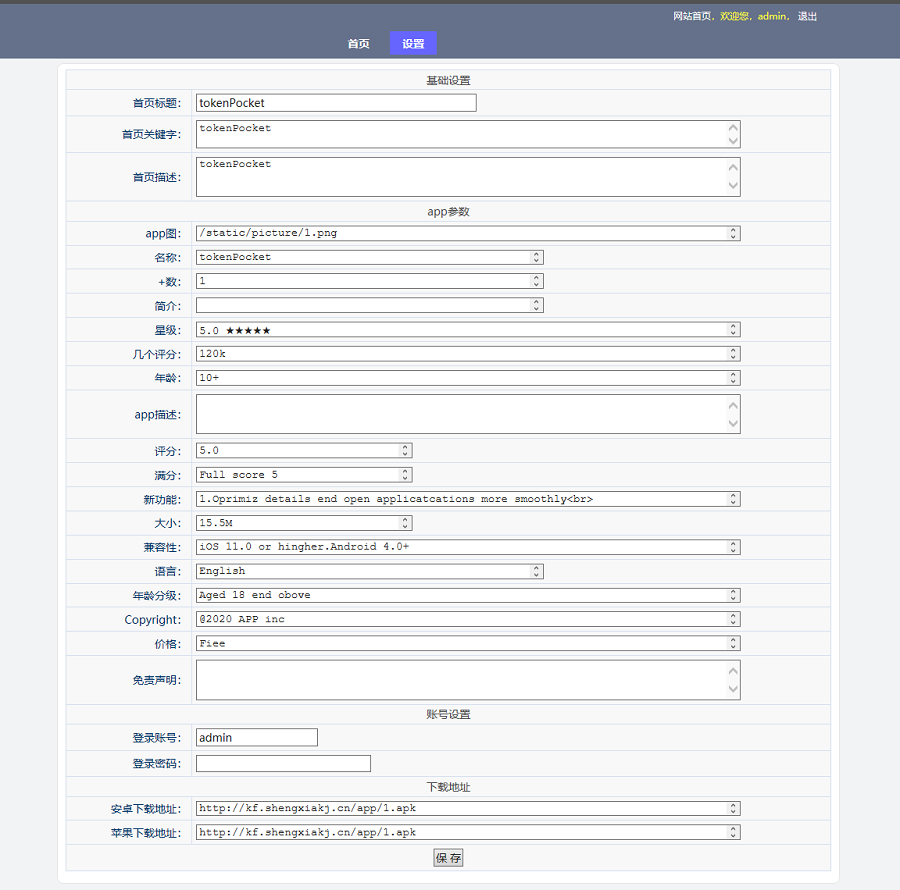Focus the 满分 field
The width and height of the screenshot is (900, 890).
[304, 475]
